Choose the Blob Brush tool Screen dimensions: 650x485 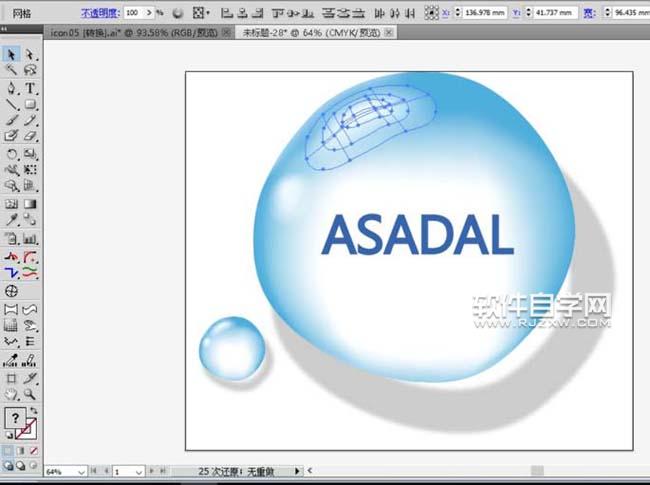coord(11,136)
